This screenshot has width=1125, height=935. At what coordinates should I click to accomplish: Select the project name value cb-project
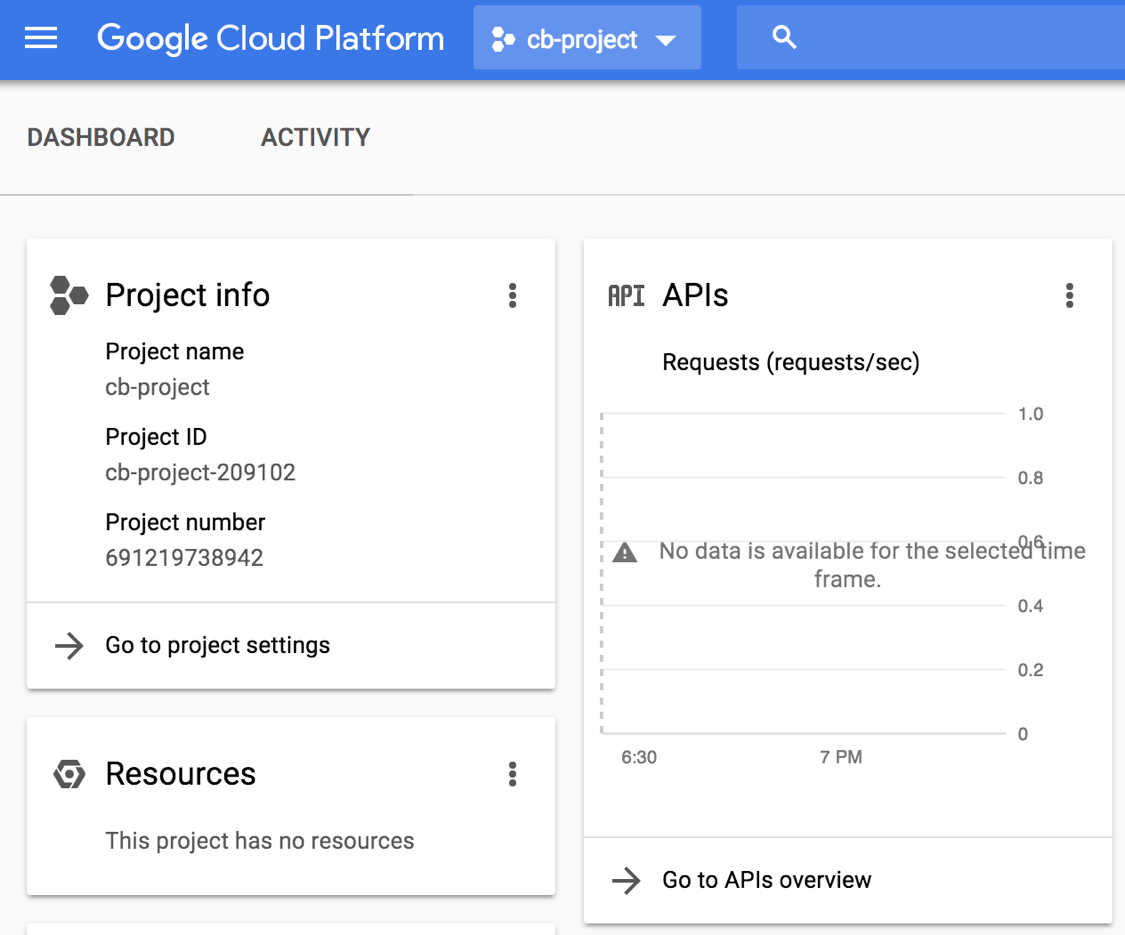(157, 387)
